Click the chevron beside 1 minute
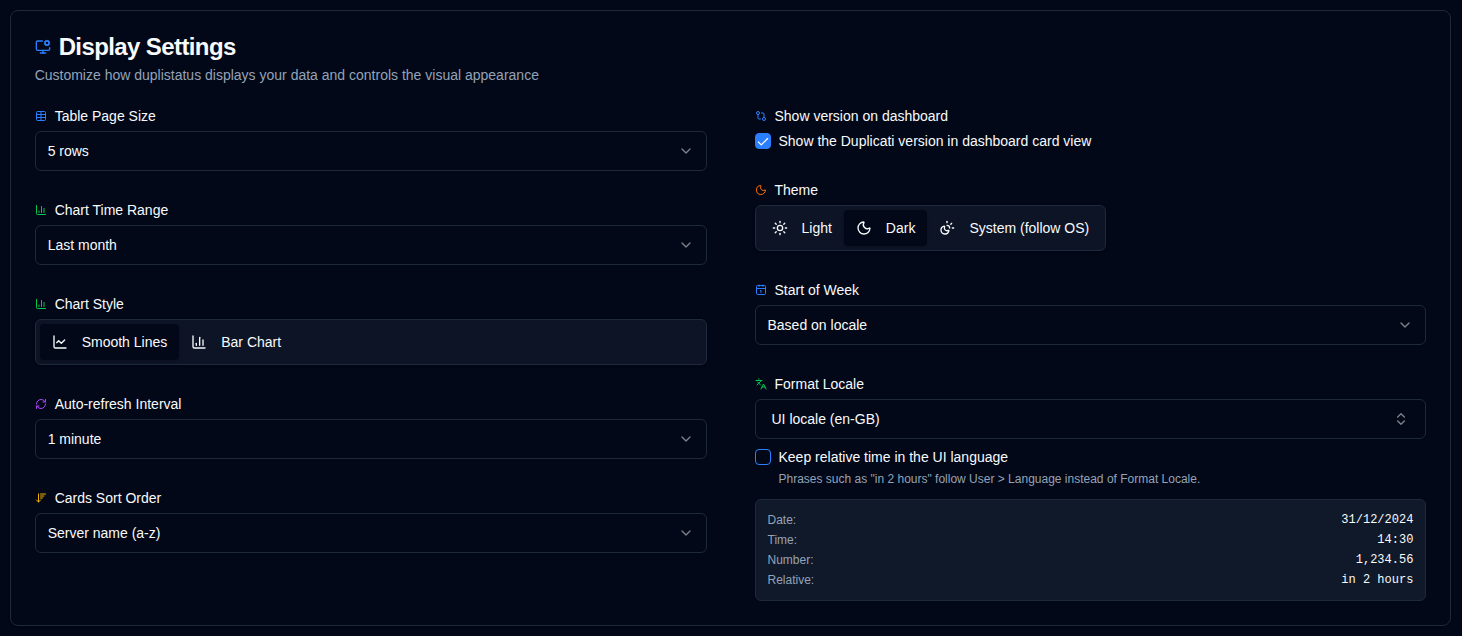This screenshot has height=636, width=1462. (x=686, y=439)
